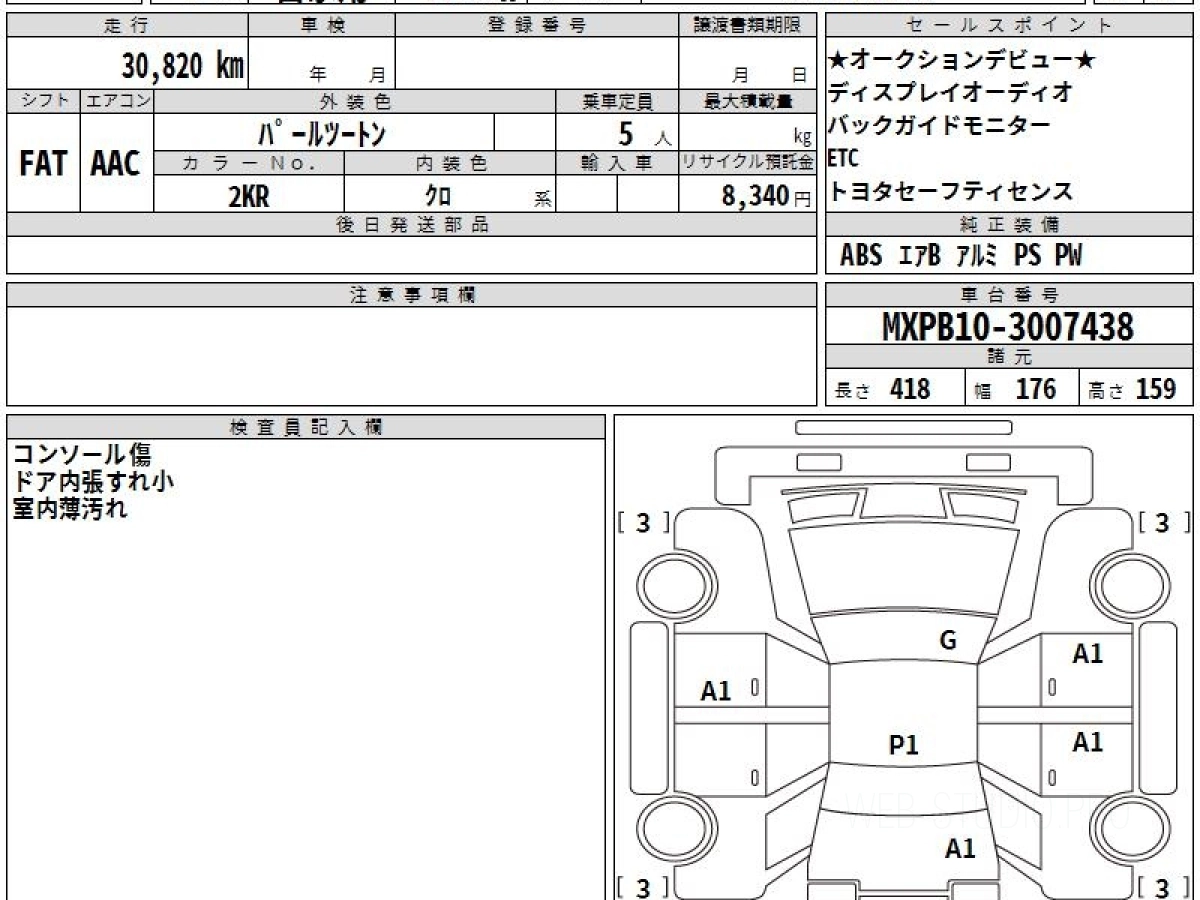Click the 輸入車 header
This screenshot has width=1200, height=900.
[617, 163]
